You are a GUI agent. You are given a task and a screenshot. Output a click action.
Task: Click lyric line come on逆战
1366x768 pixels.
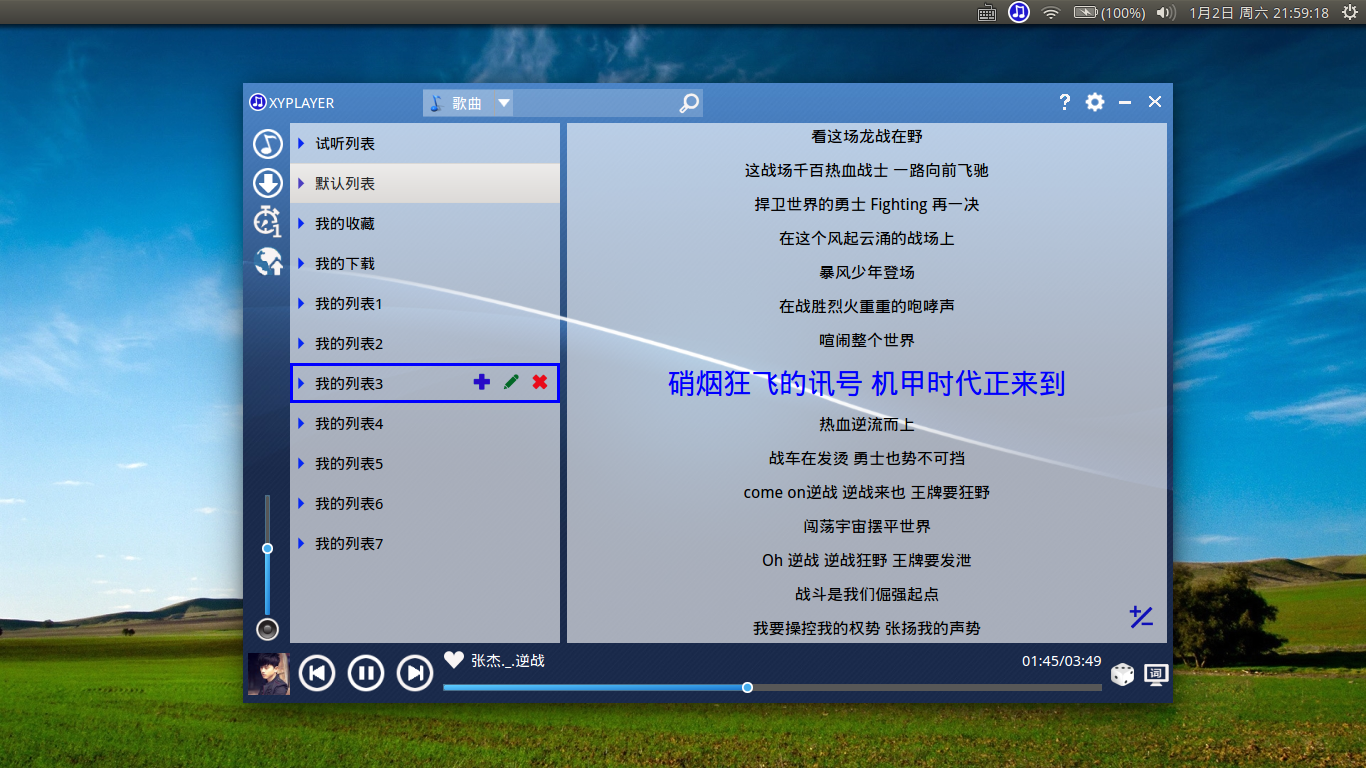click(790, 492)
